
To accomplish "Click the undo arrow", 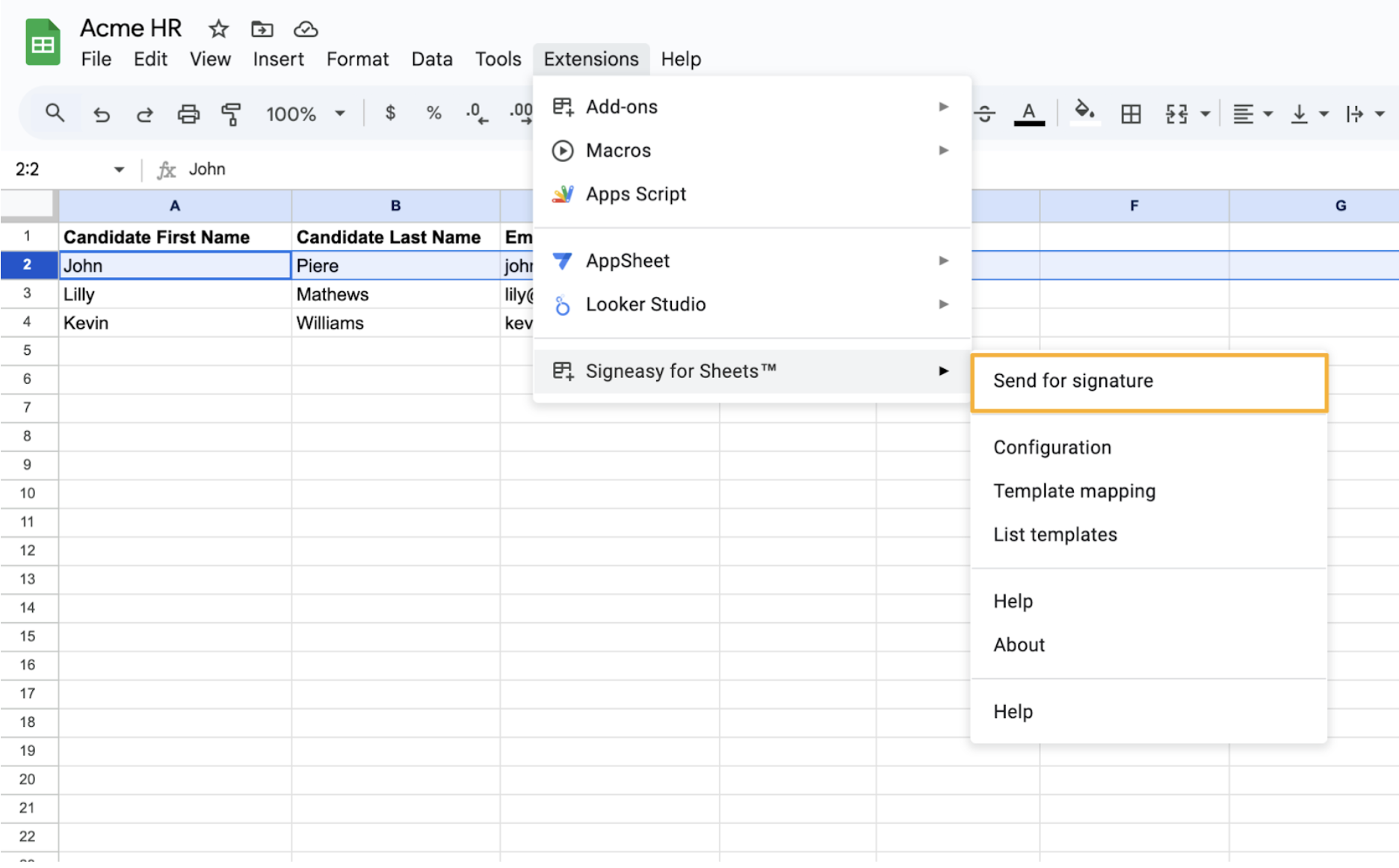I will (101, 114).
